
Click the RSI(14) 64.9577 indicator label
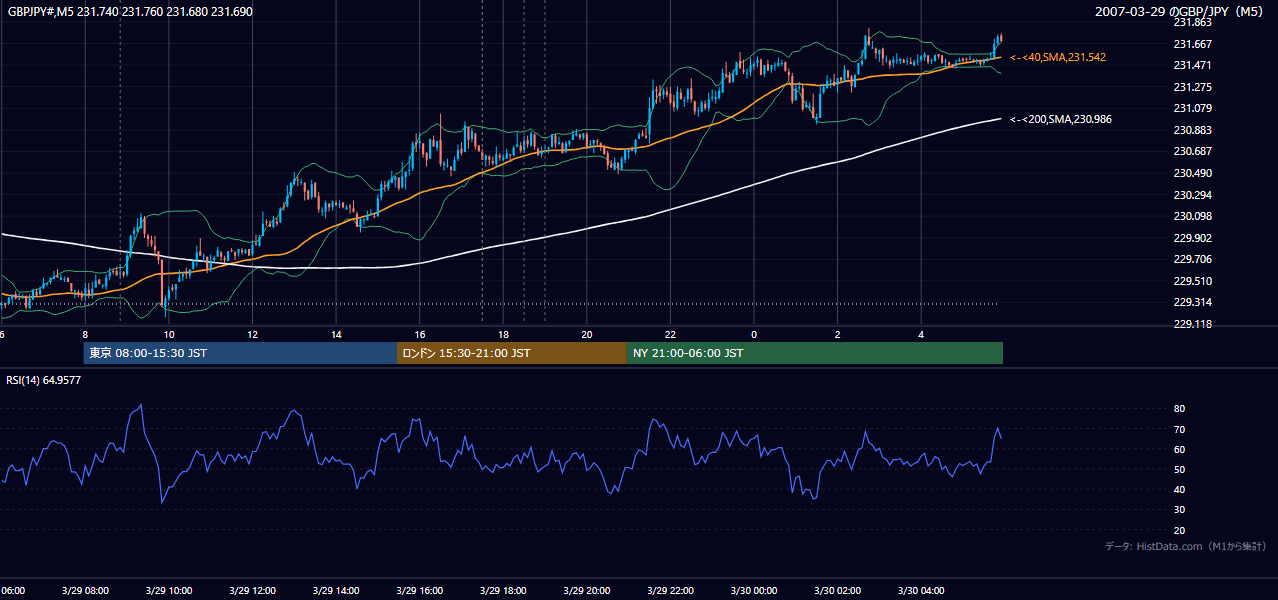click(x=44, y=380)
